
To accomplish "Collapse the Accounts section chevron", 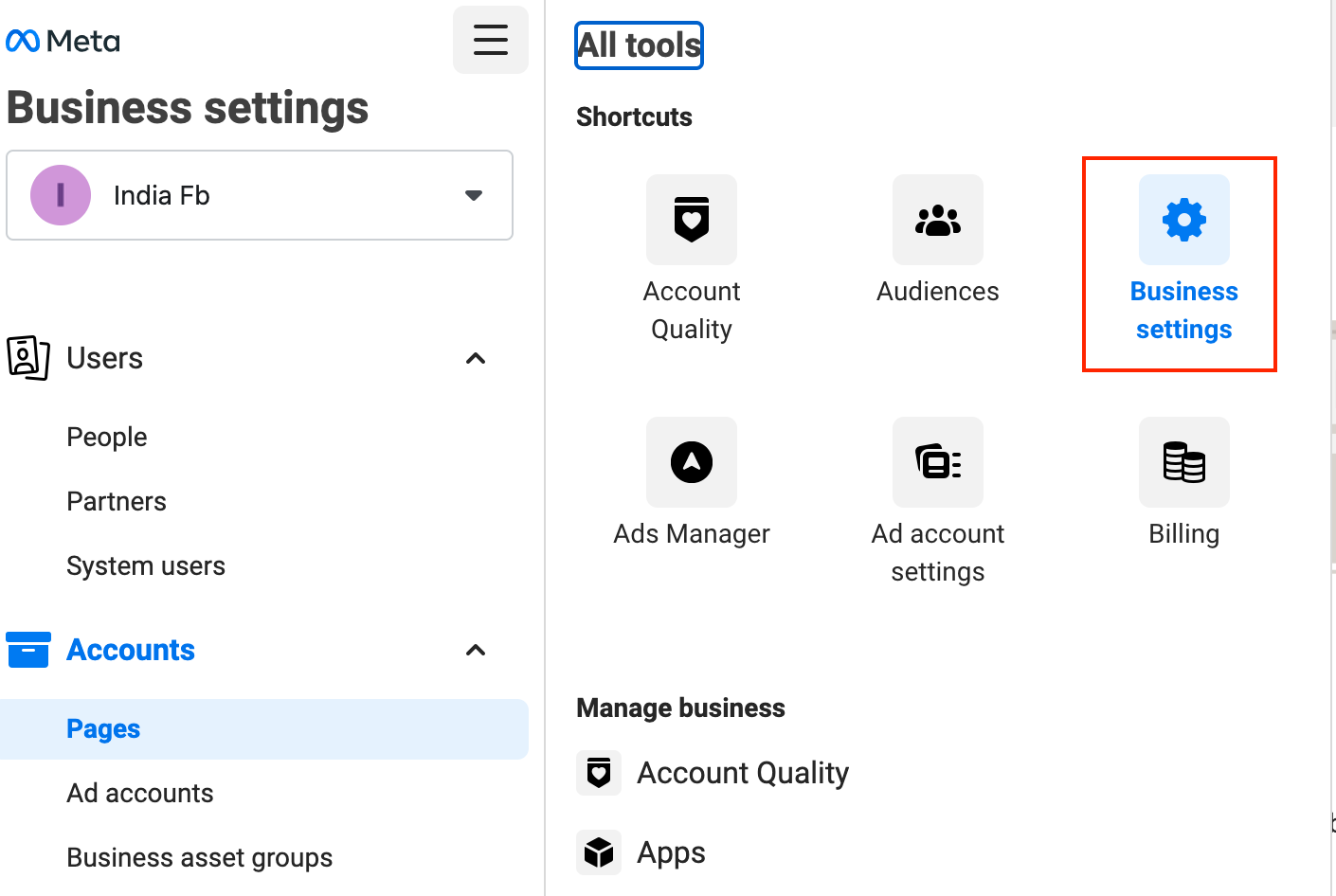I will [476, 650].
